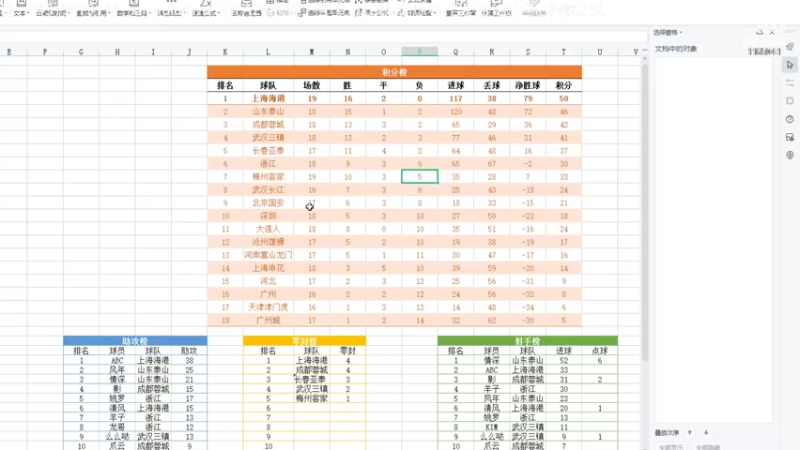The width and height of the screenshot is (800, 450).
Task: Move object up in stacking order
Action: pyautogui.click(x=690, y=433)
